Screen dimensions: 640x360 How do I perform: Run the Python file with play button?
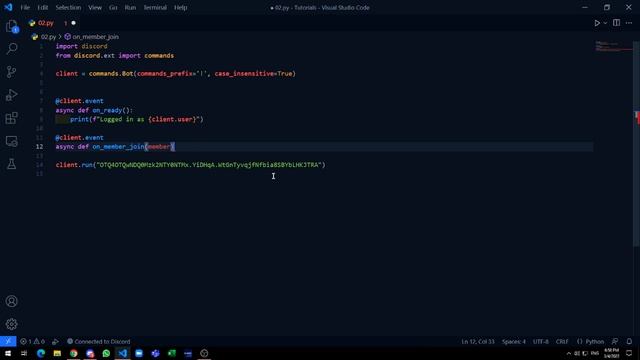(x=597, y=23)
